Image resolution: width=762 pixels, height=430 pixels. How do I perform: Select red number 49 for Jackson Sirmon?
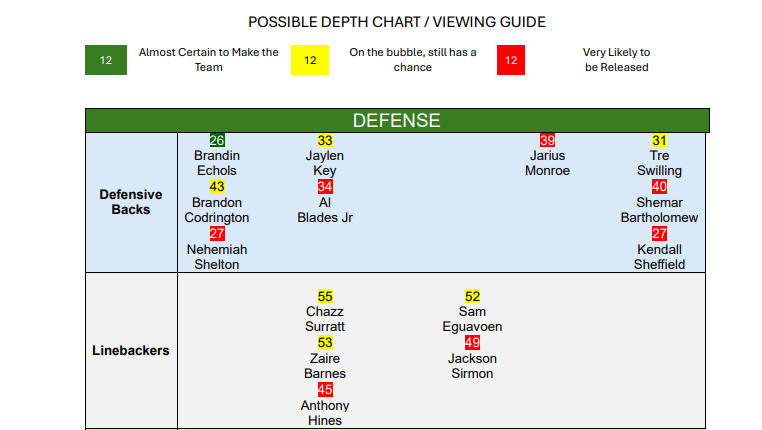tap(472, 343)
